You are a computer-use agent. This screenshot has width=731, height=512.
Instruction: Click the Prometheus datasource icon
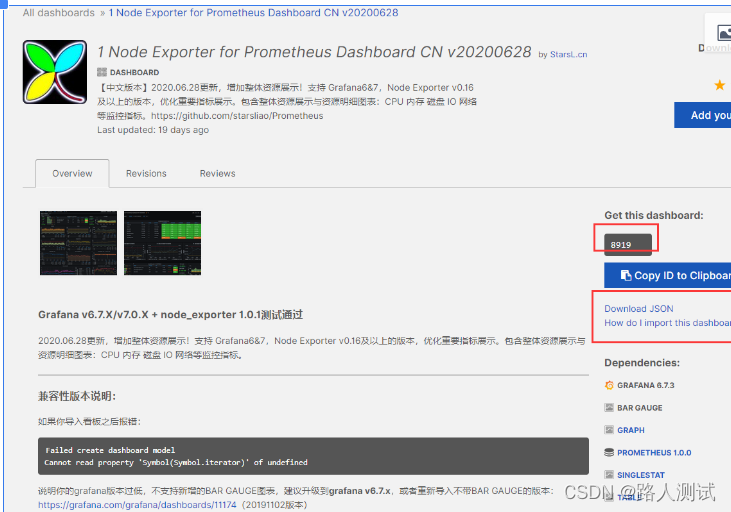pyautogui.click(x=609, y=452)
